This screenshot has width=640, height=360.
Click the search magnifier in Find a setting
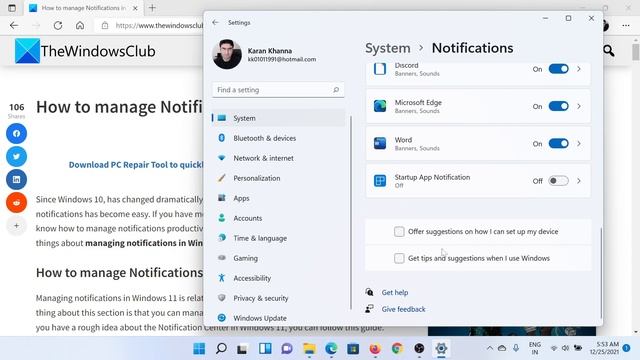(x=336, y=90)
